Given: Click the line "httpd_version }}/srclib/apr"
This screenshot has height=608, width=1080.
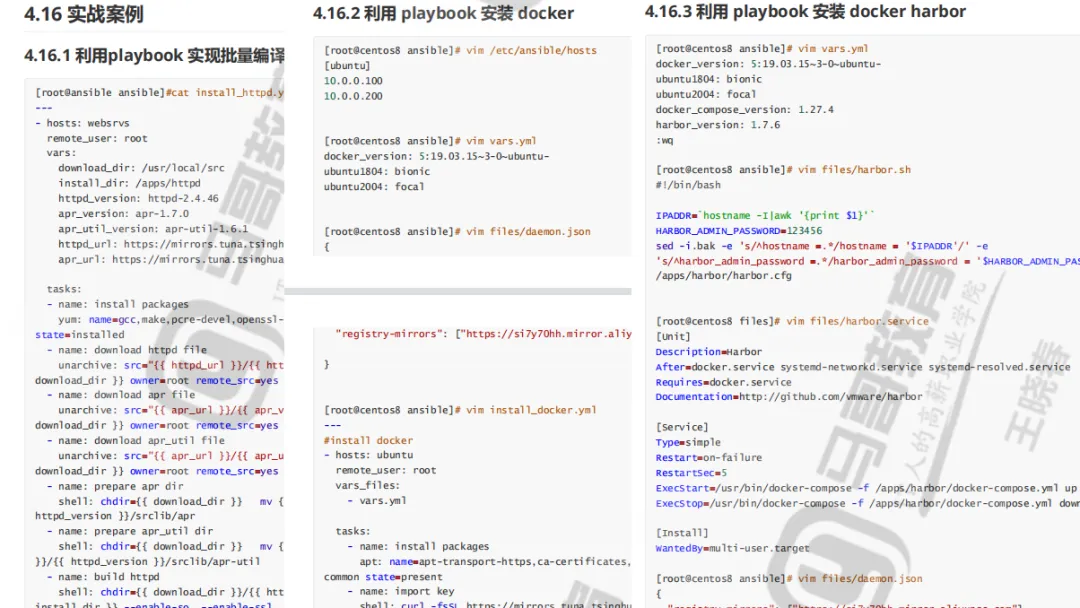Looking at the screenshot, I should [x=115, y=516].
